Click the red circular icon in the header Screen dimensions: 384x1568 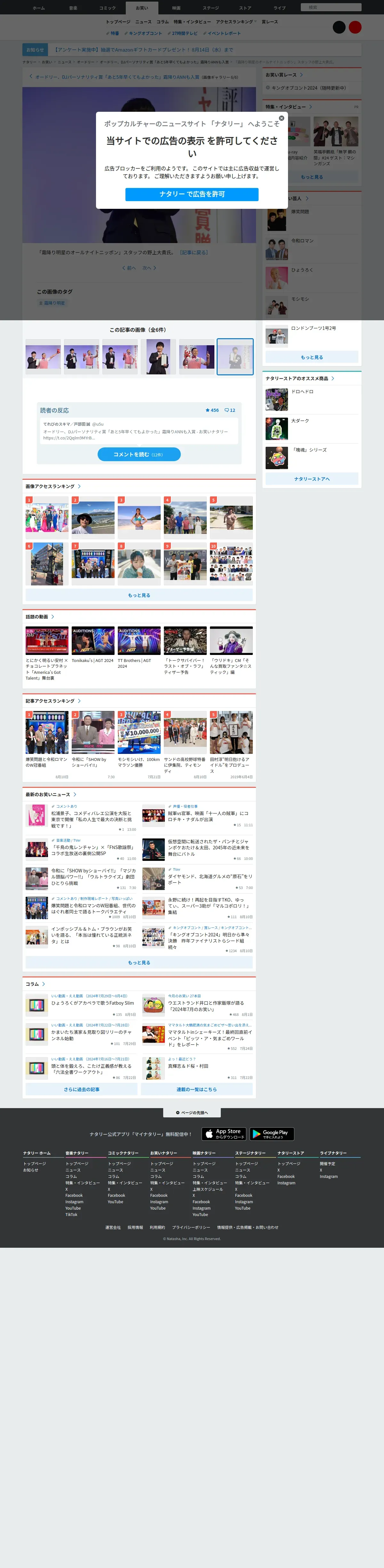point(355,28)
